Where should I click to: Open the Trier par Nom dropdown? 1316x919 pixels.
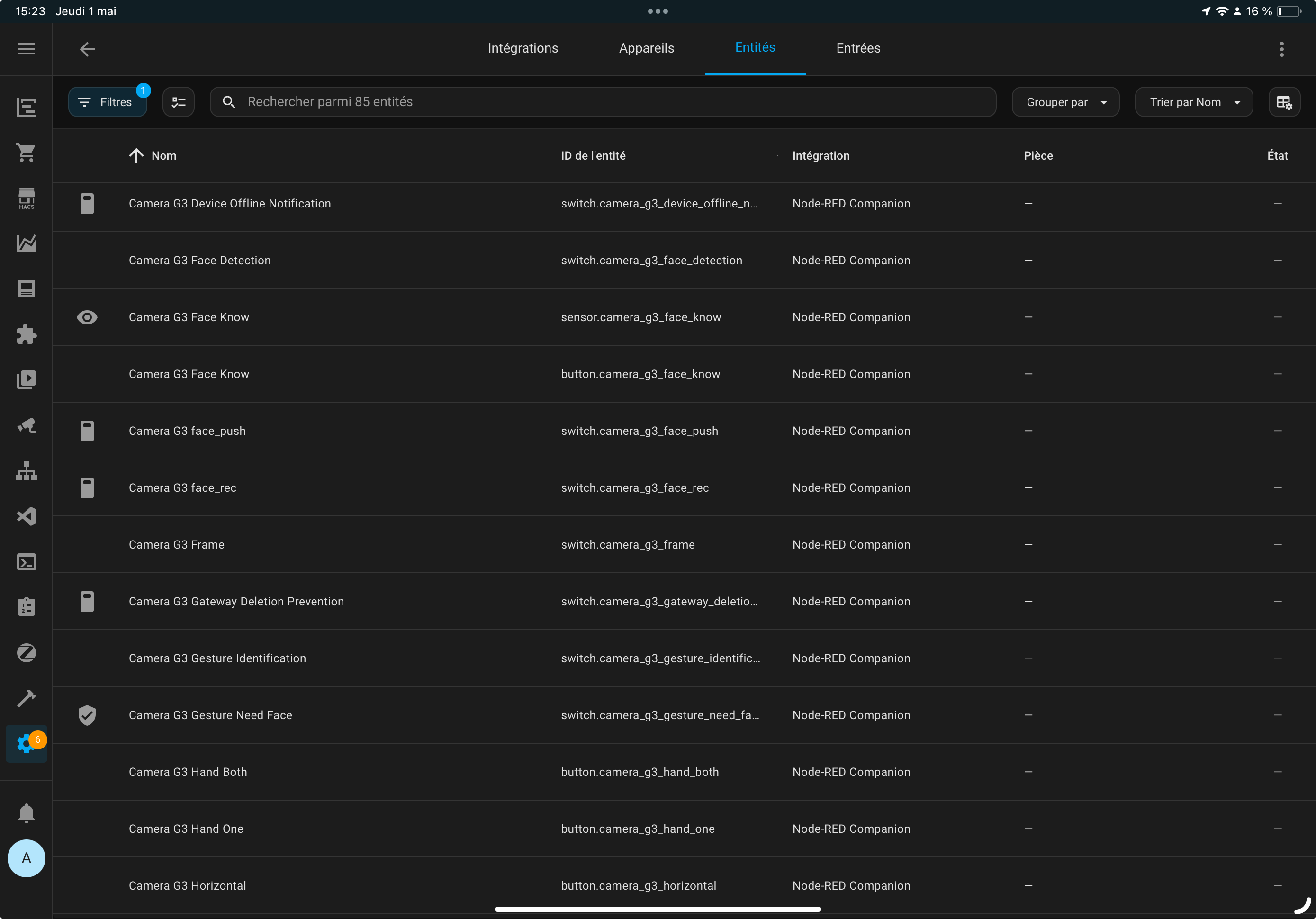1193,102
